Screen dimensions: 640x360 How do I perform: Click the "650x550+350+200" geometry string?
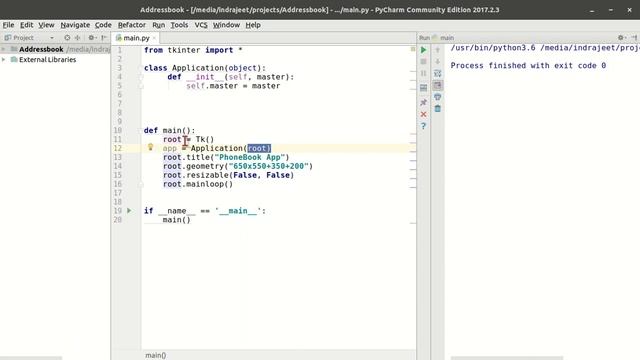pos(269,166)
